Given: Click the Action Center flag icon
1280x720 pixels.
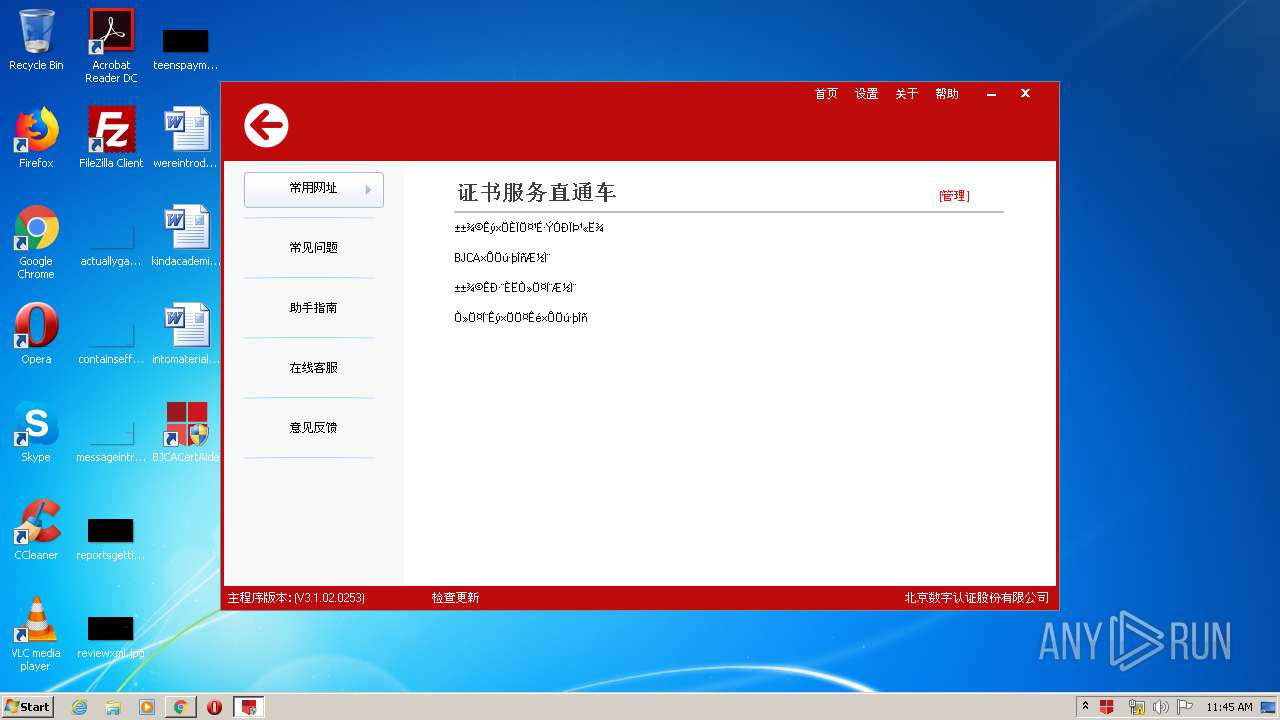Looking at the screenshot, I should (x=1185, y=707).
